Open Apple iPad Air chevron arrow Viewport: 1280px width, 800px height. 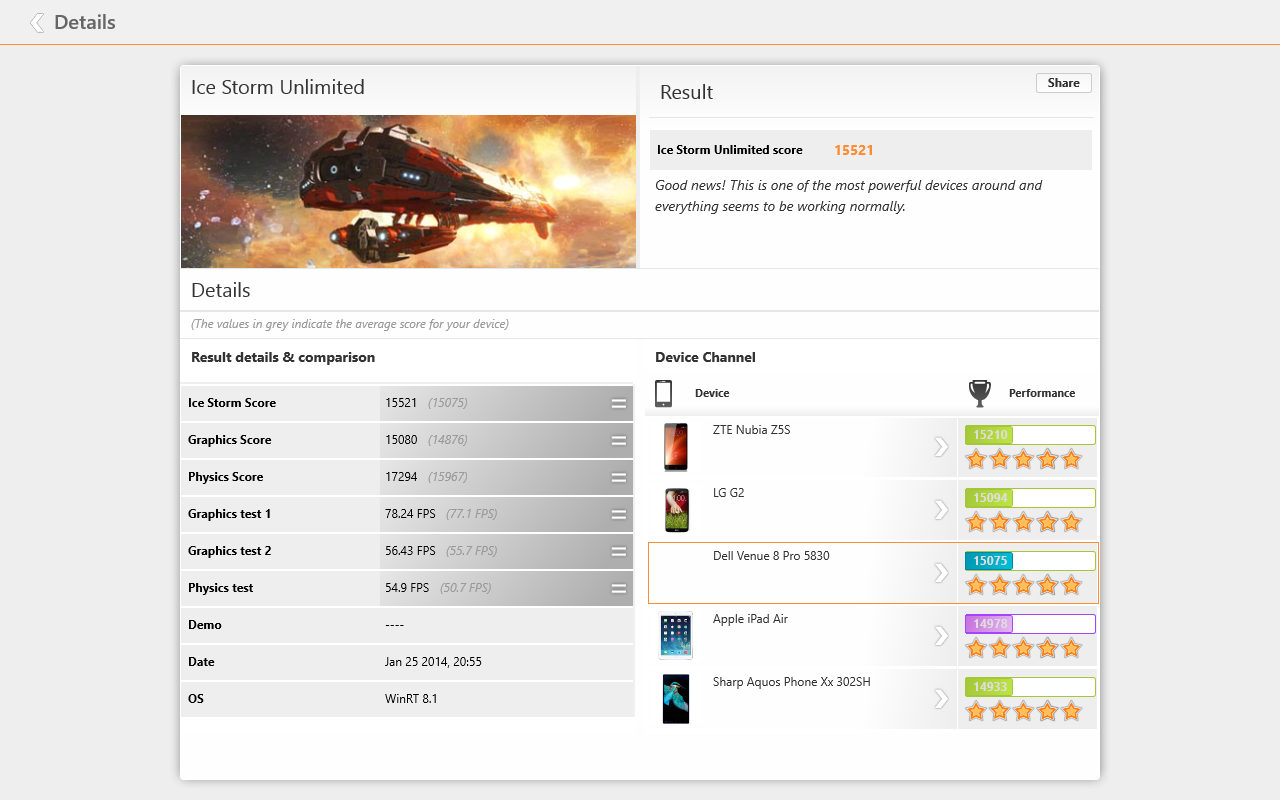tap(941, 635)
